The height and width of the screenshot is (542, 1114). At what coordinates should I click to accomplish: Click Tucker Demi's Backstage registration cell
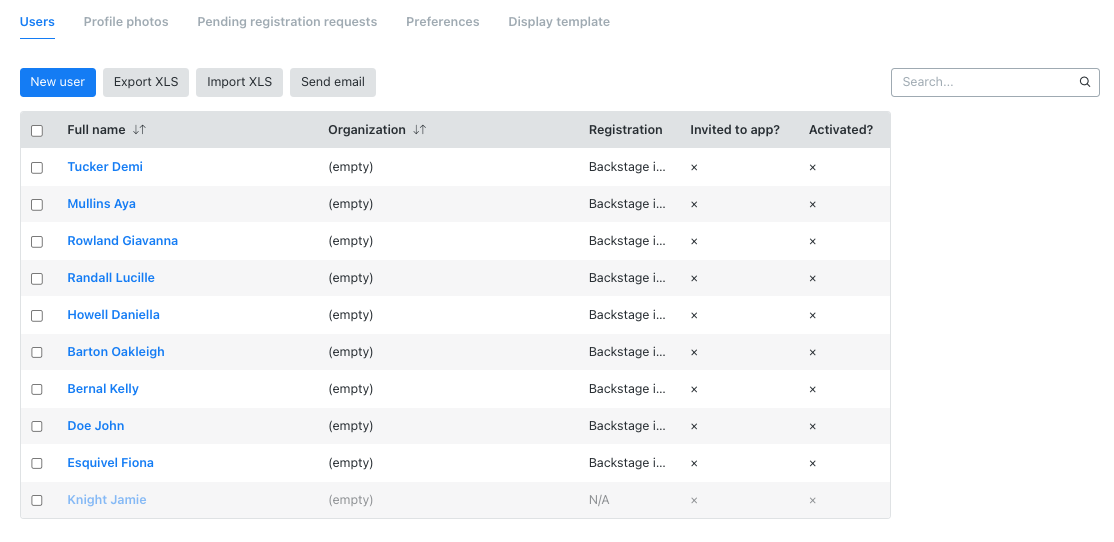(x=627, y=167)
